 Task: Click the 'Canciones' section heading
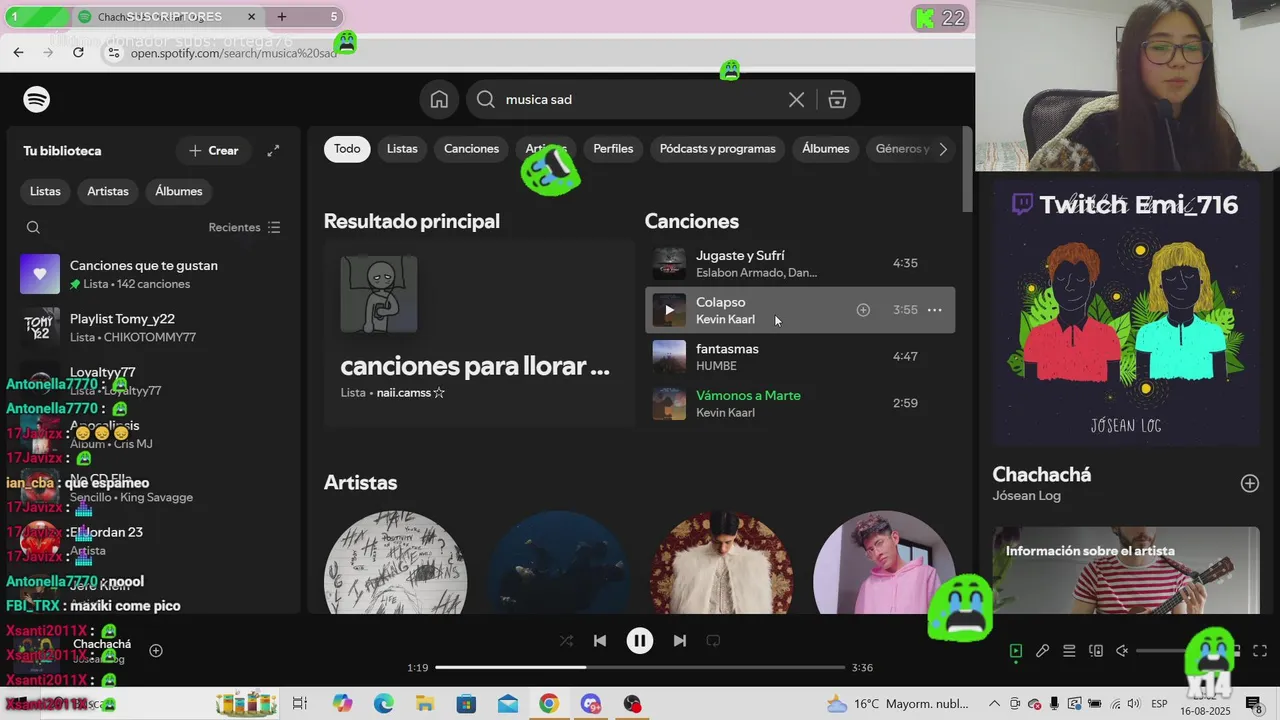692,221
